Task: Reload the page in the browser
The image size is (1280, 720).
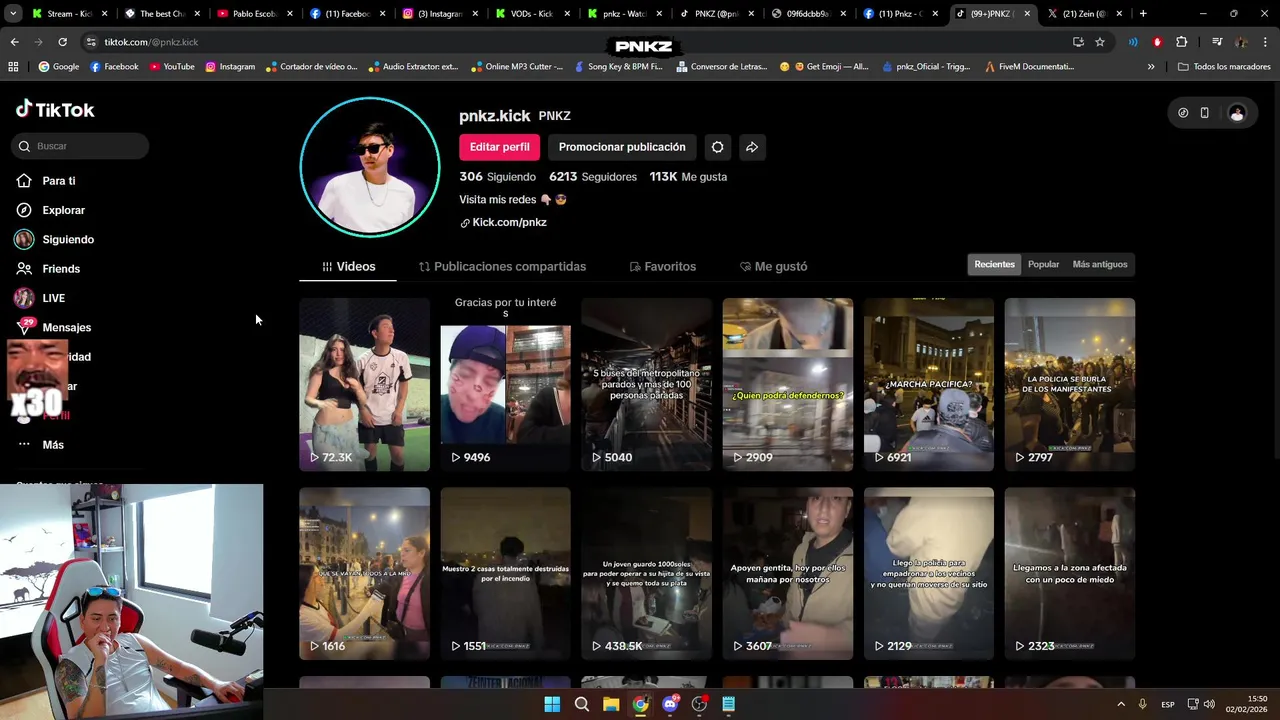Action: tap(62, 42)
